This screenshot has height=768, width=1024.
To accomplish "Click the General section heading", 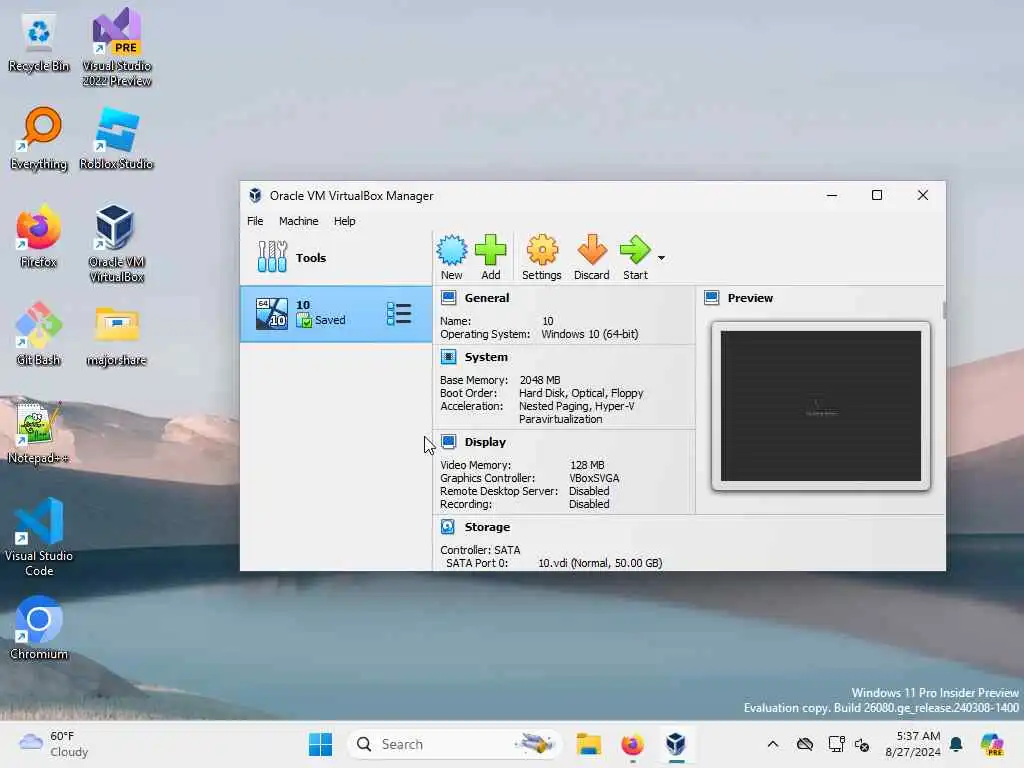I will pos(487,298).
